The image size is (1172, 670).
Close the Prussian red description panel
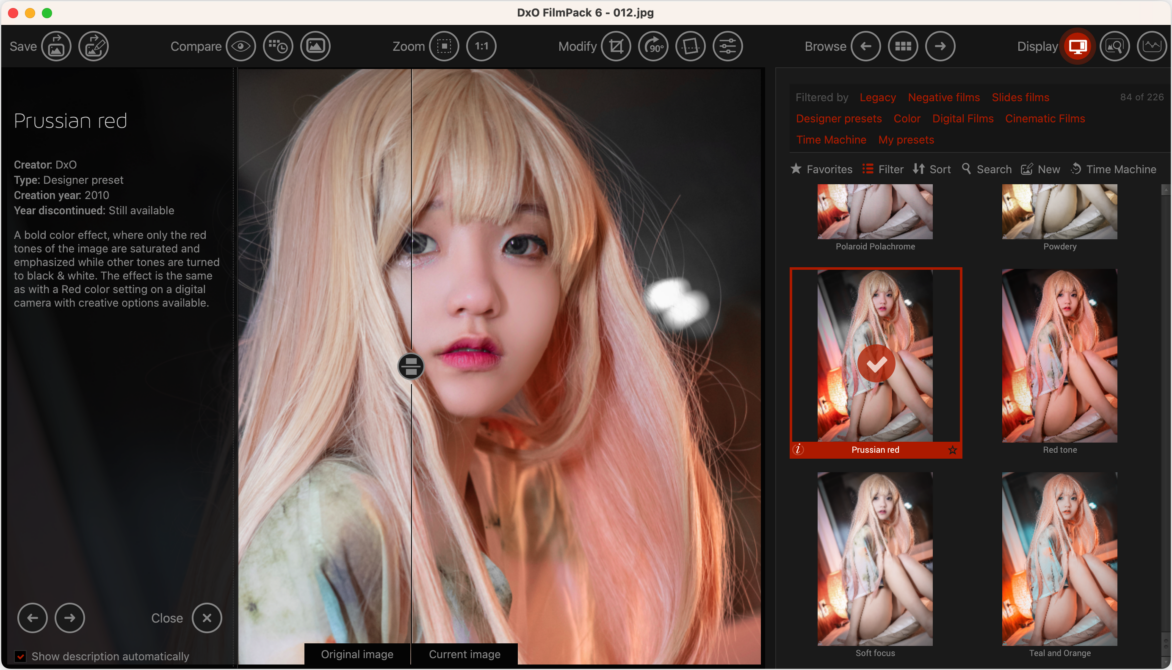(x=207, y=618)
